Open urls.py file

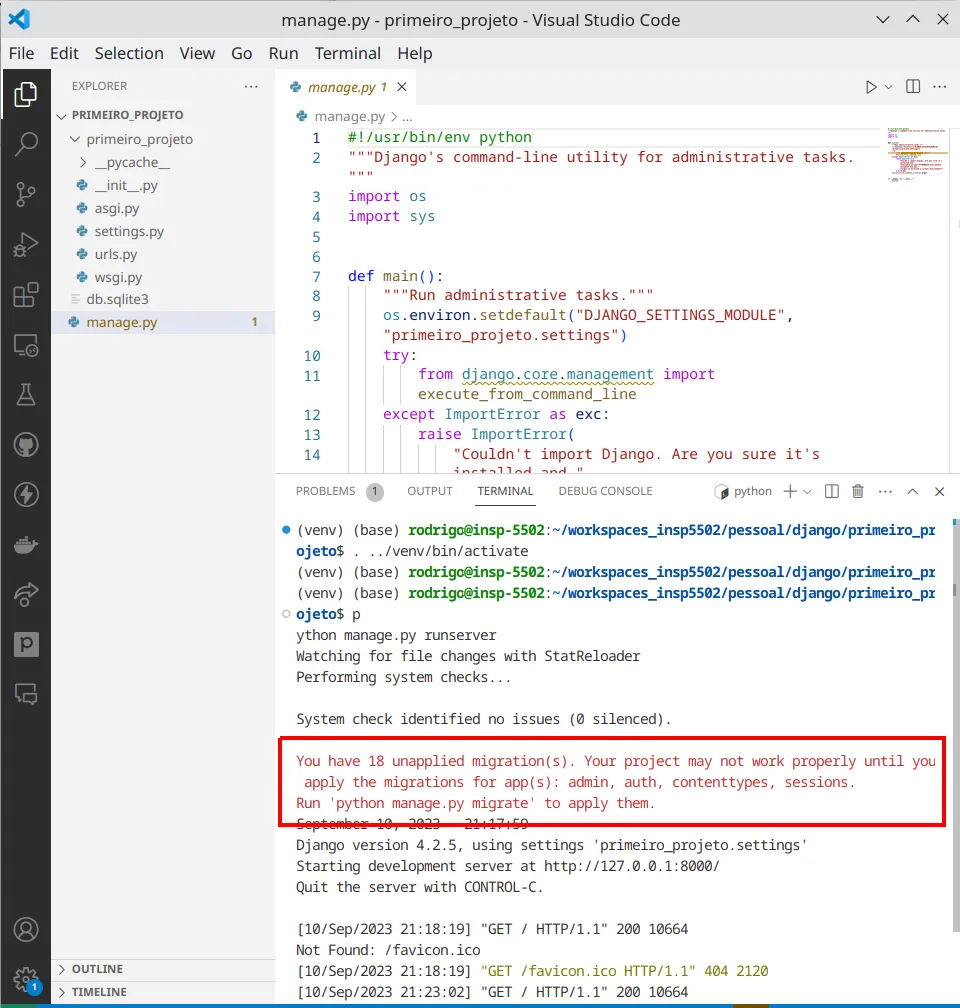click(116, 254)
